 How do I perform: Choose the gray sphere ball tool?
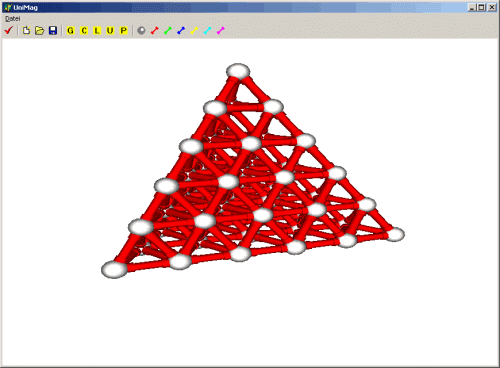click(141, 30)
